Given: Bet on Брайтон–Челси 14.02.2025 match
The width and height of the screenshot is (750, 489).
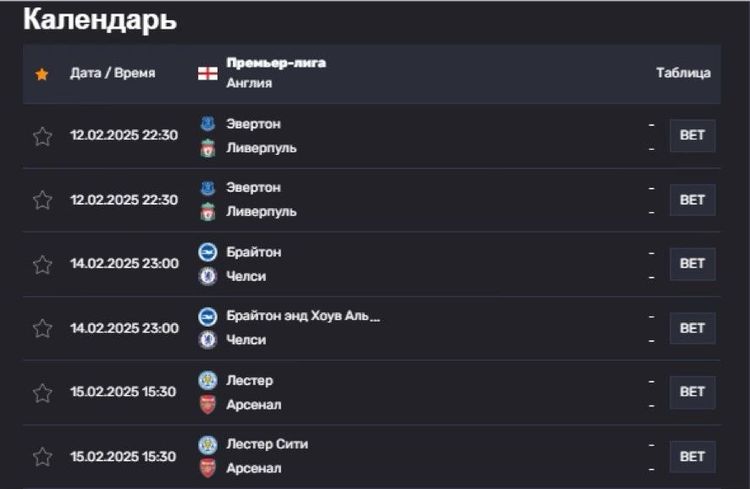Looking at the screenshot, I should tap(693, 264).
